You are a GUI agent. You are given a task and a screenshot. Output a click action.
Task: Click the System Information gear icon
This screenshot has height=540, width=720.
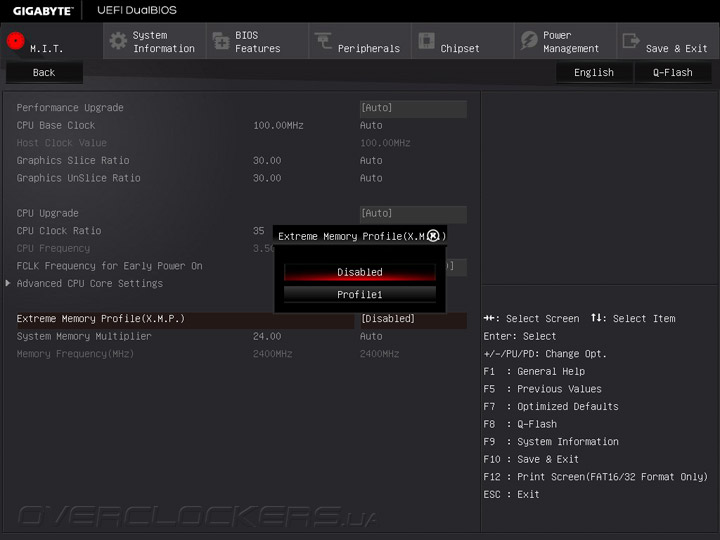pyautogui.click(x=118, y=41)
